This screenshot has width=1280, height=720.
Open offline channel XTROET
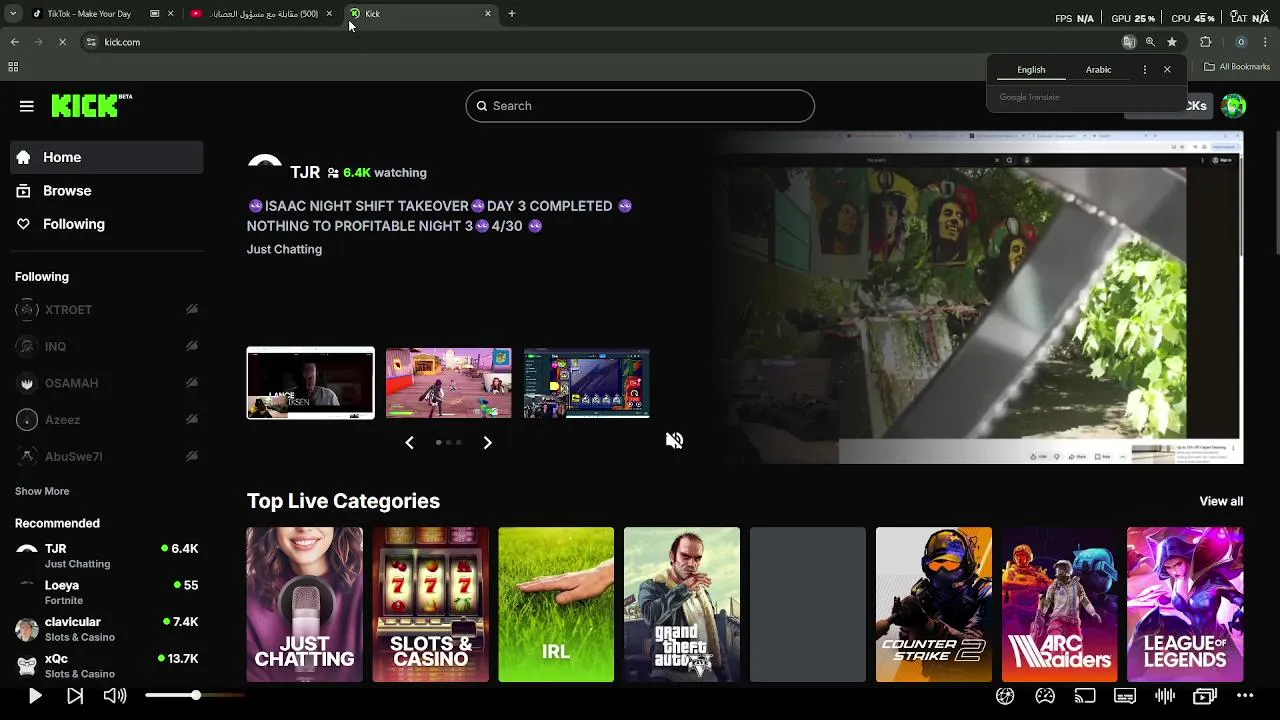pos(107,310)
